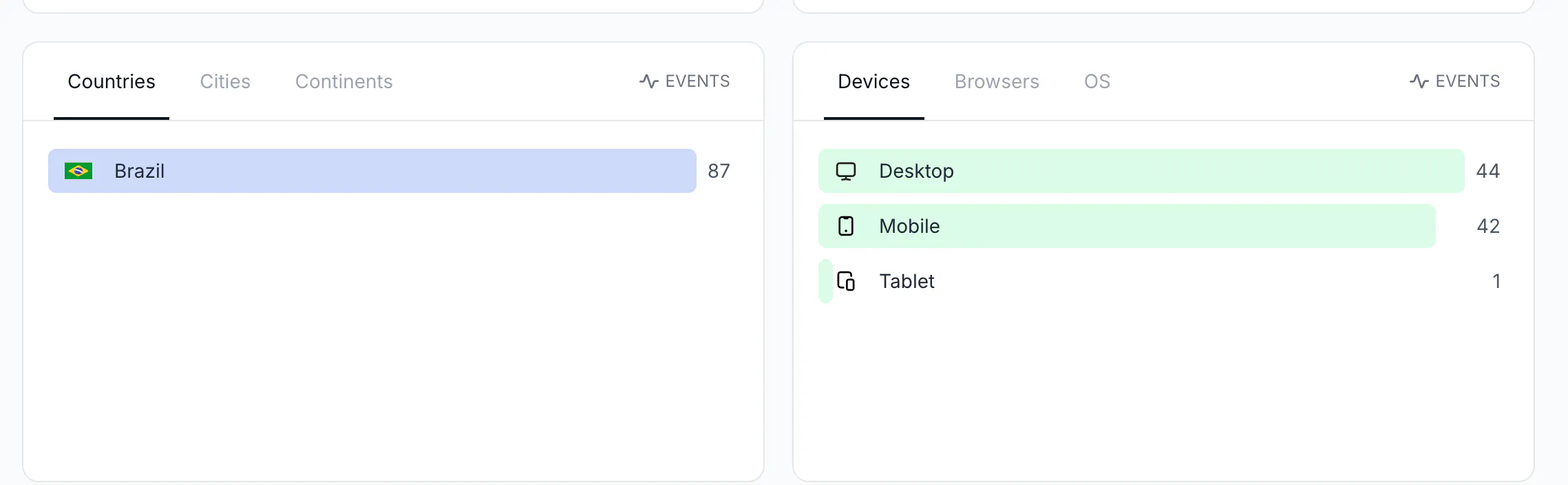Toggle EVENTS in the Countries card
The height and width of the screenshot is (485, 1568).
[685, 81]
